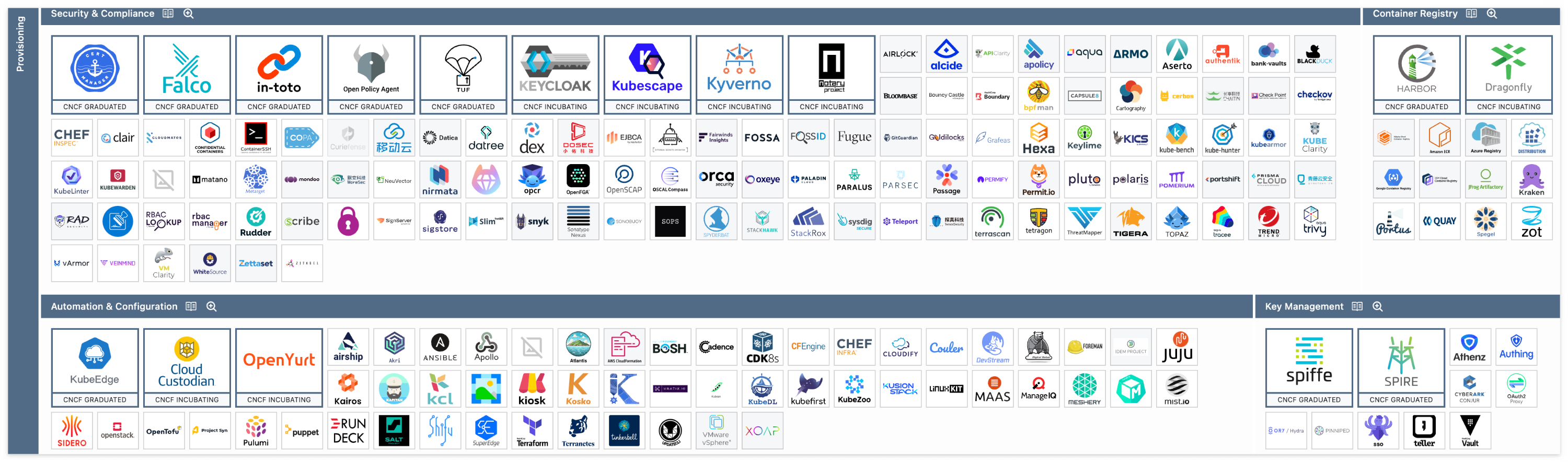The width and height of the screenshot is (1568, 462).
Task: Open the dex logo tile
Action: click(x=532, y=137)
